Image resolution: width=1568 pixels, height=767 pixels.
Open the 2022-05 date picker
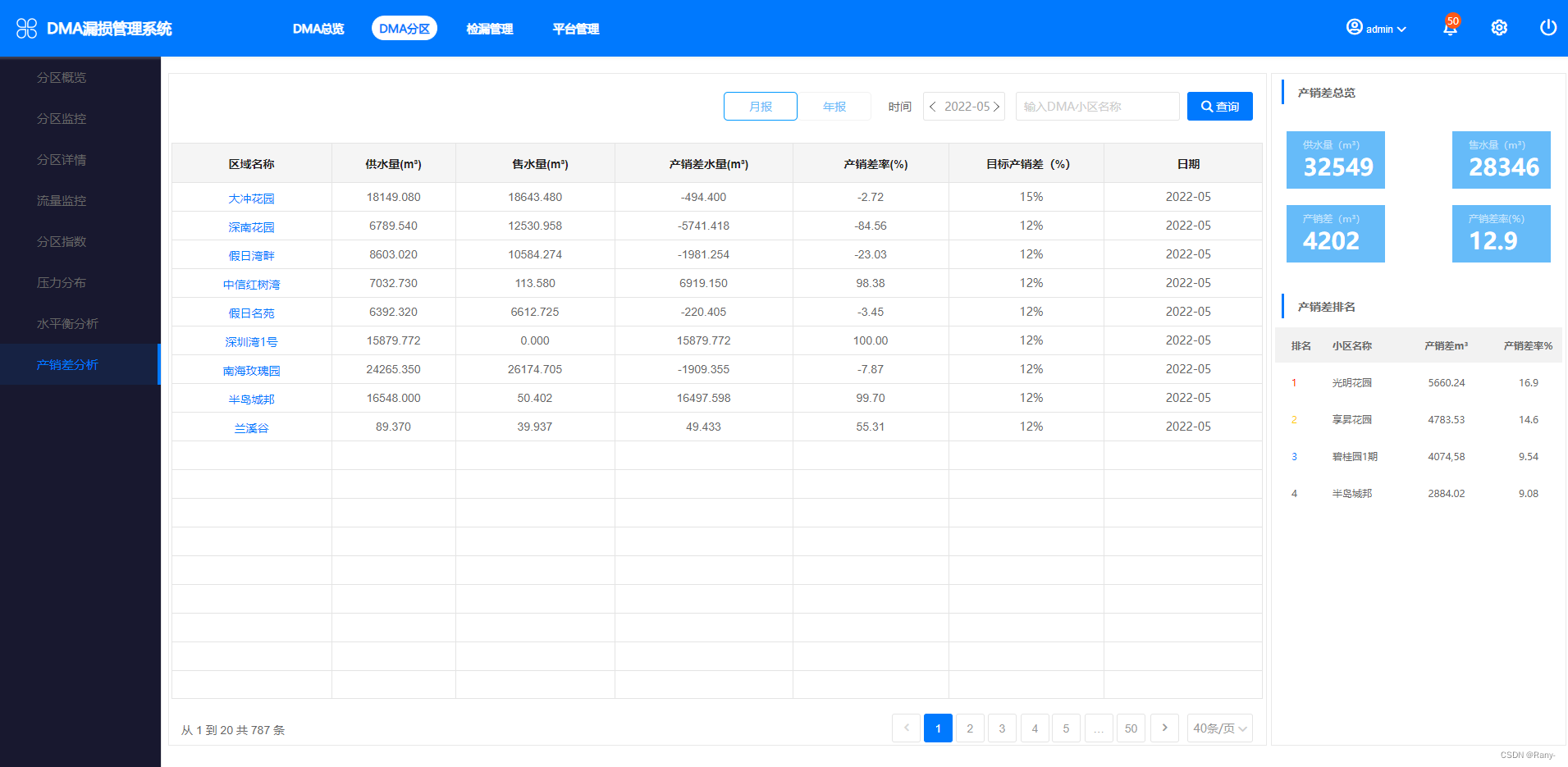coord(966,107)
